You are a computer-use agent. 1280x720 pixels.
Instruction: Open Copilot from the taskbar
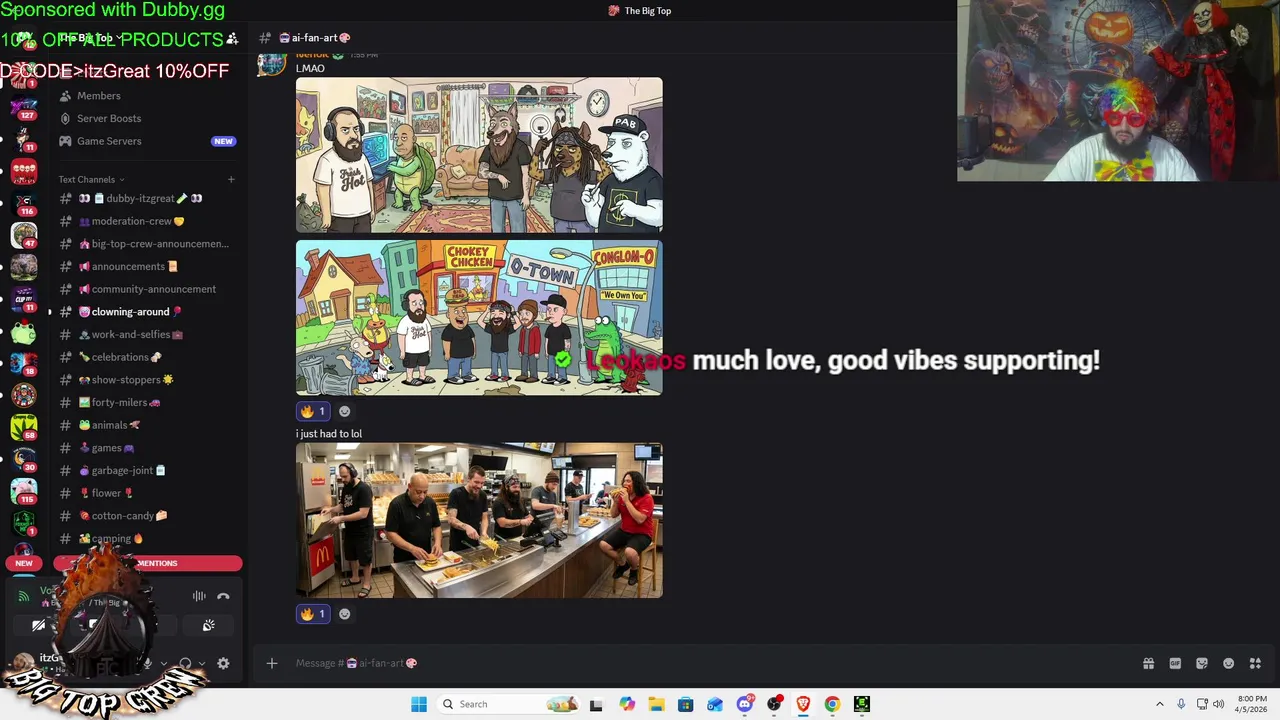(x=627, y=704)
